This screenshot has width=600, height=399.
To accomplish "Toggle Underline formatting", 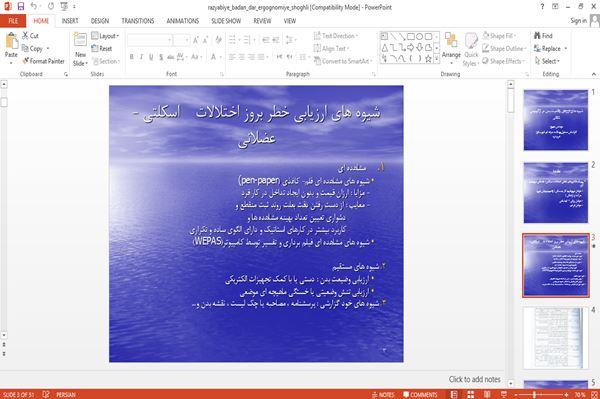I will click(x=151, y=57).
